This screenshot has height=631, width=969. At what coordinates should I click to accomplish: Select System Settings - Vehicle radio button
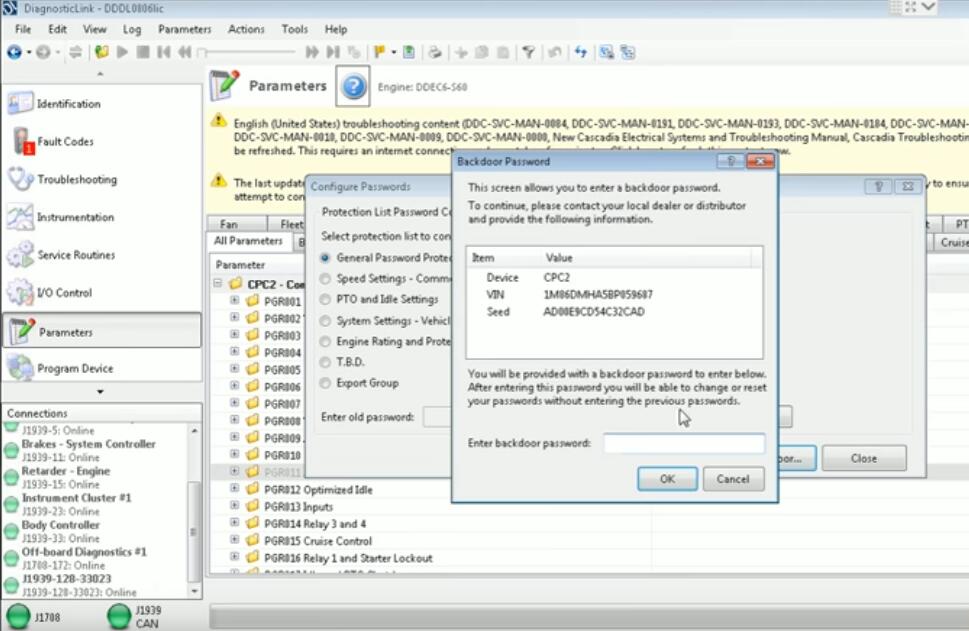325,321
